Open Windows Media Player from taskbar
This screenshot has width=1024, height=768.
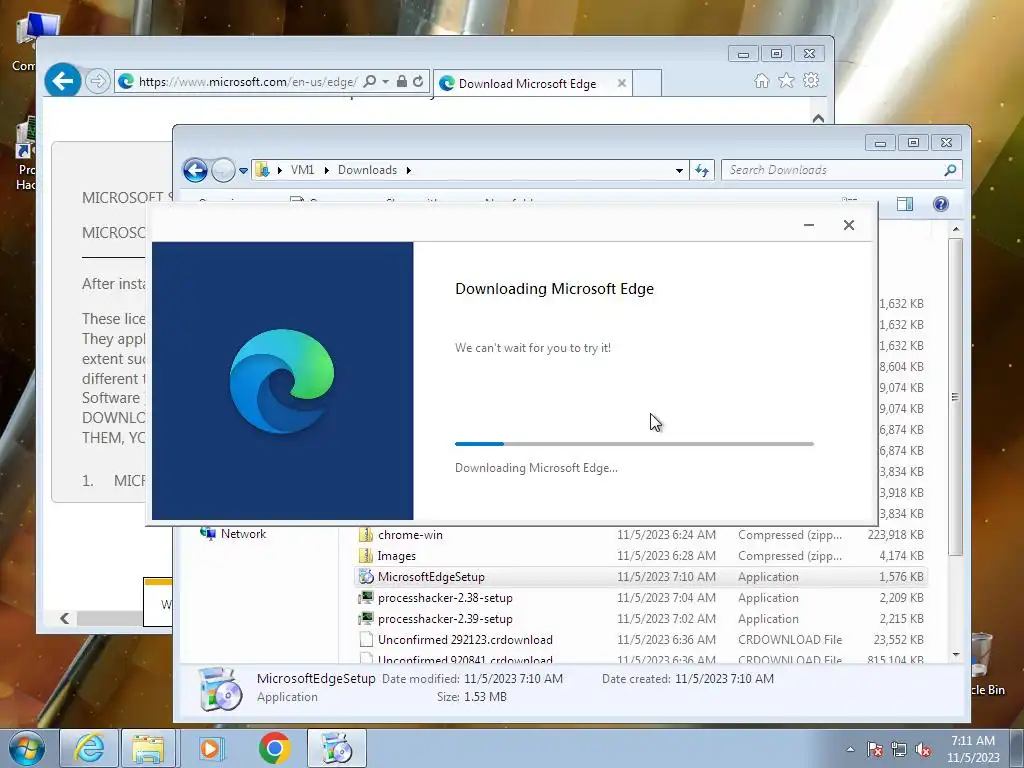click(x=210, y=748)
